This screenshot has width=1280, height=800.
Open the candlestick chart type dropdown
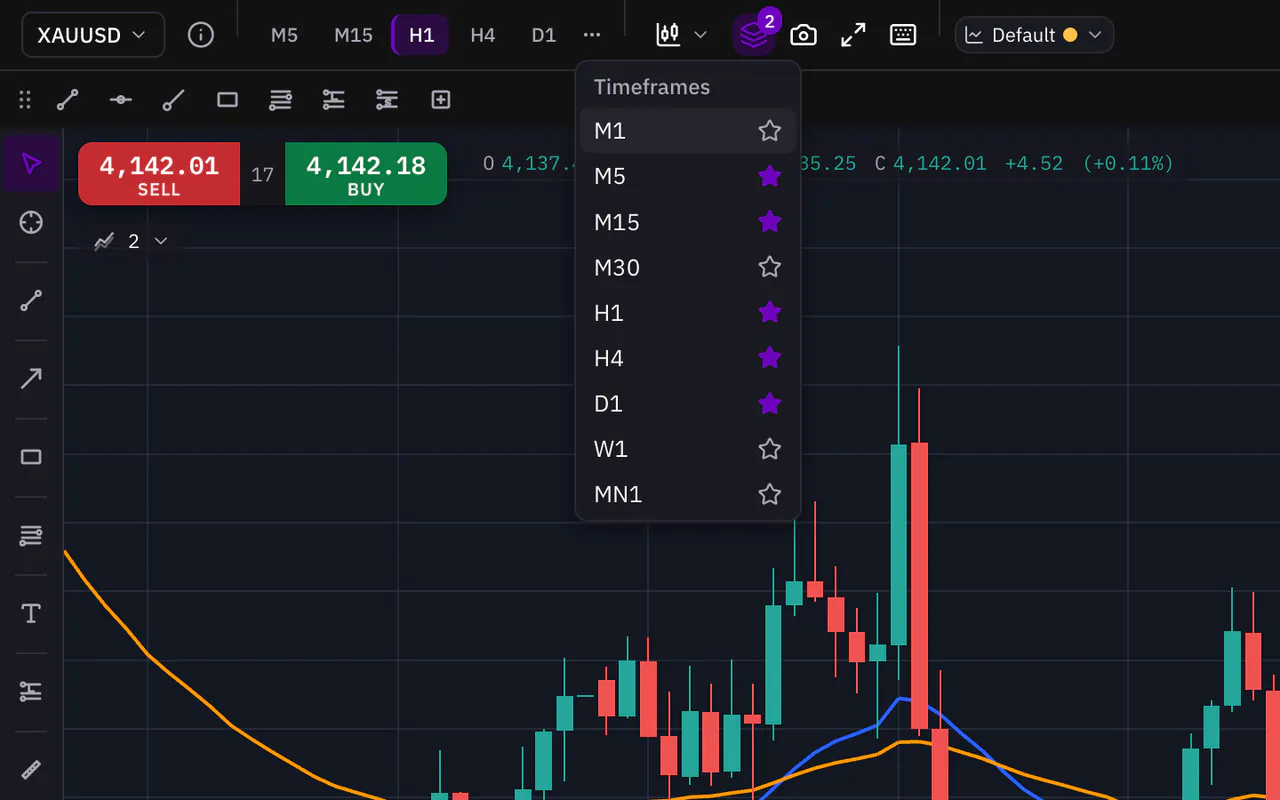pyautogui.click(x=682, y=35)
